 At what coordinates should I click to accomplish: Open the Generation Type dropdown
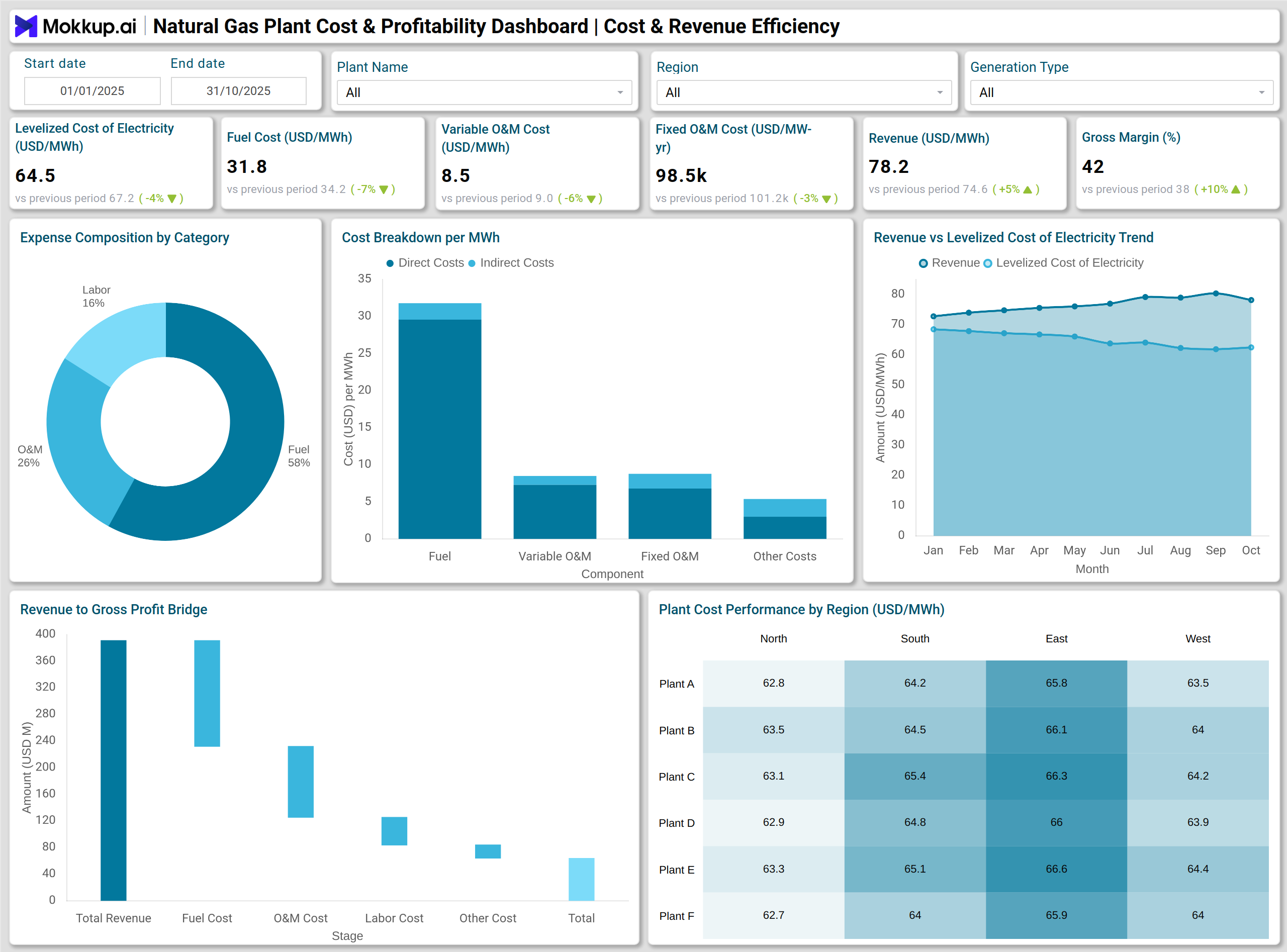1122,92
